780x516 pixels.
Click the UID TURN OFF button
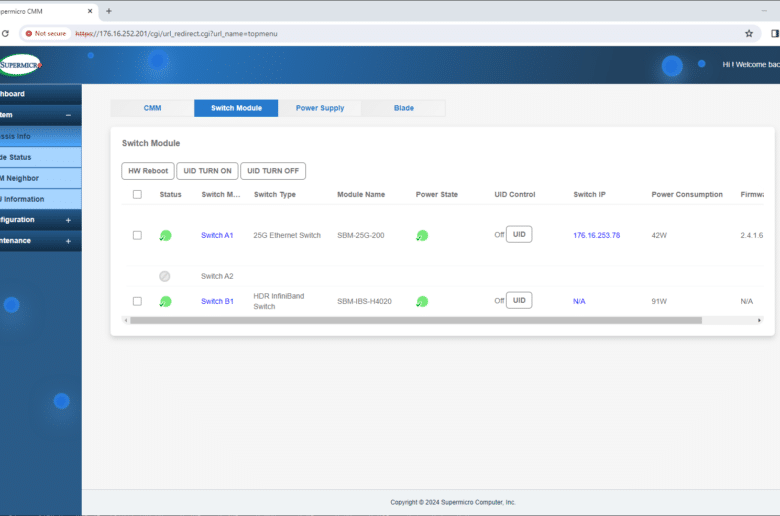pos(273,171)
